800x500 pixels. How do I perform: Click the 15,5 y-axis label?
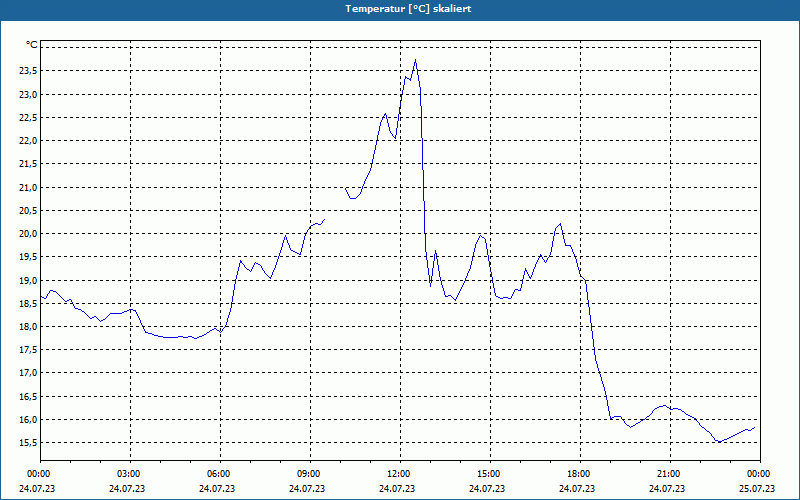28,443
